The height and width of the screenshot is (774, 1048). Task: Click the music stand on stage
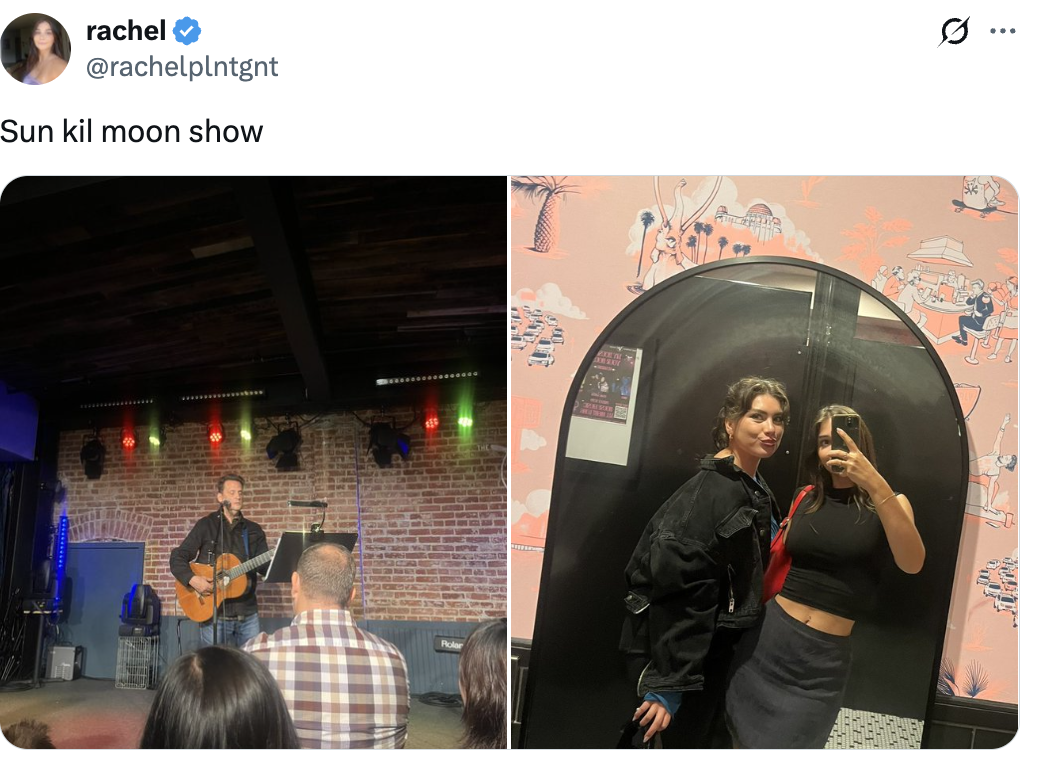pyautogui.click(x=309, y=554)
